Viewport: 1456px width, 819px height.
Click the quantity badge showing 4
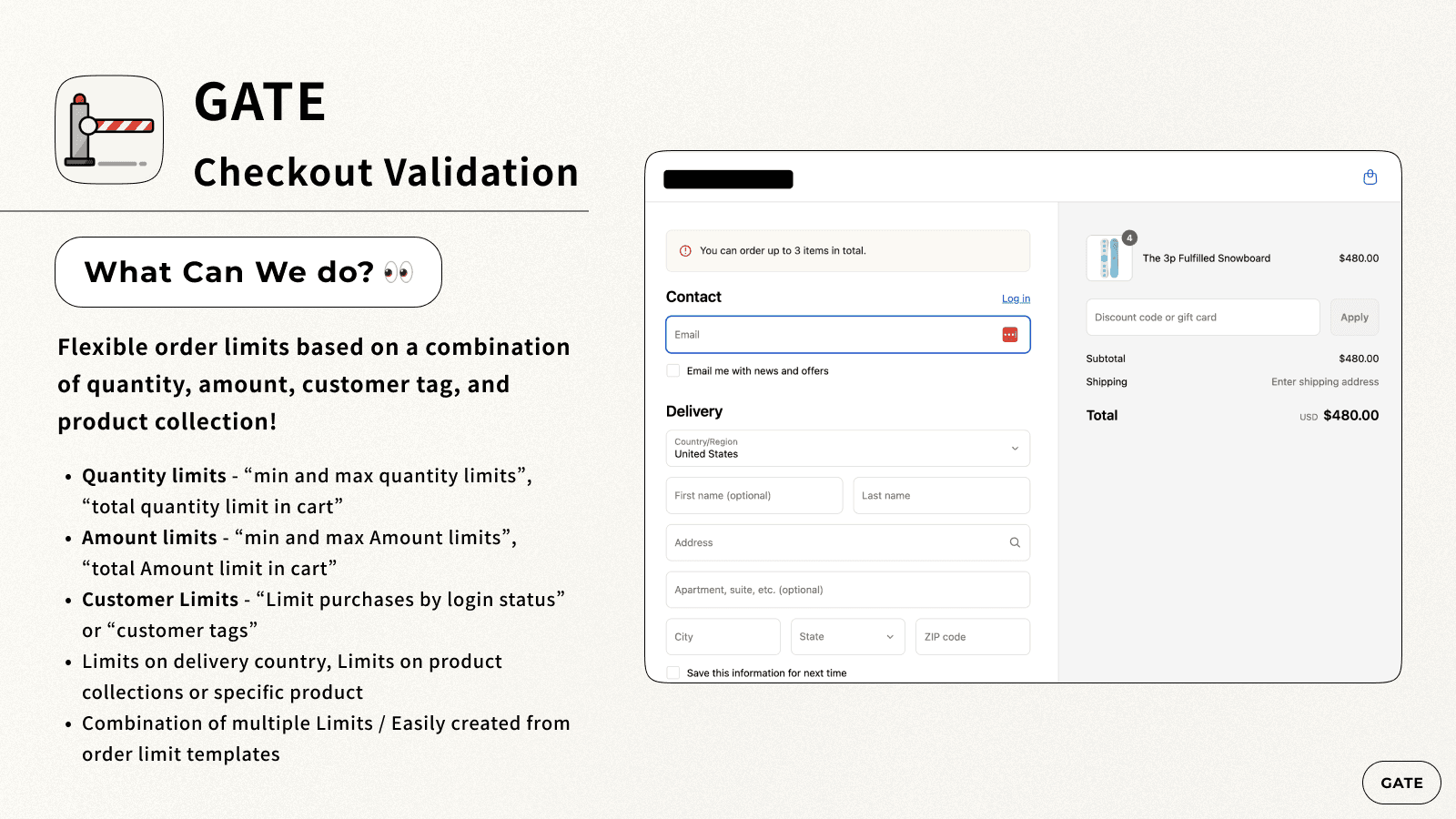click(1129, 238)
